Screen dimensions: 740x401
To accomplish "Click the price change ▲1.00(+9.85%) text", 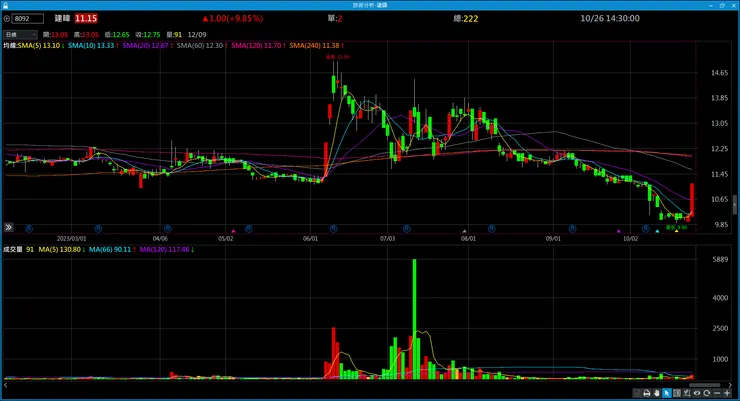I will (233, 18).
